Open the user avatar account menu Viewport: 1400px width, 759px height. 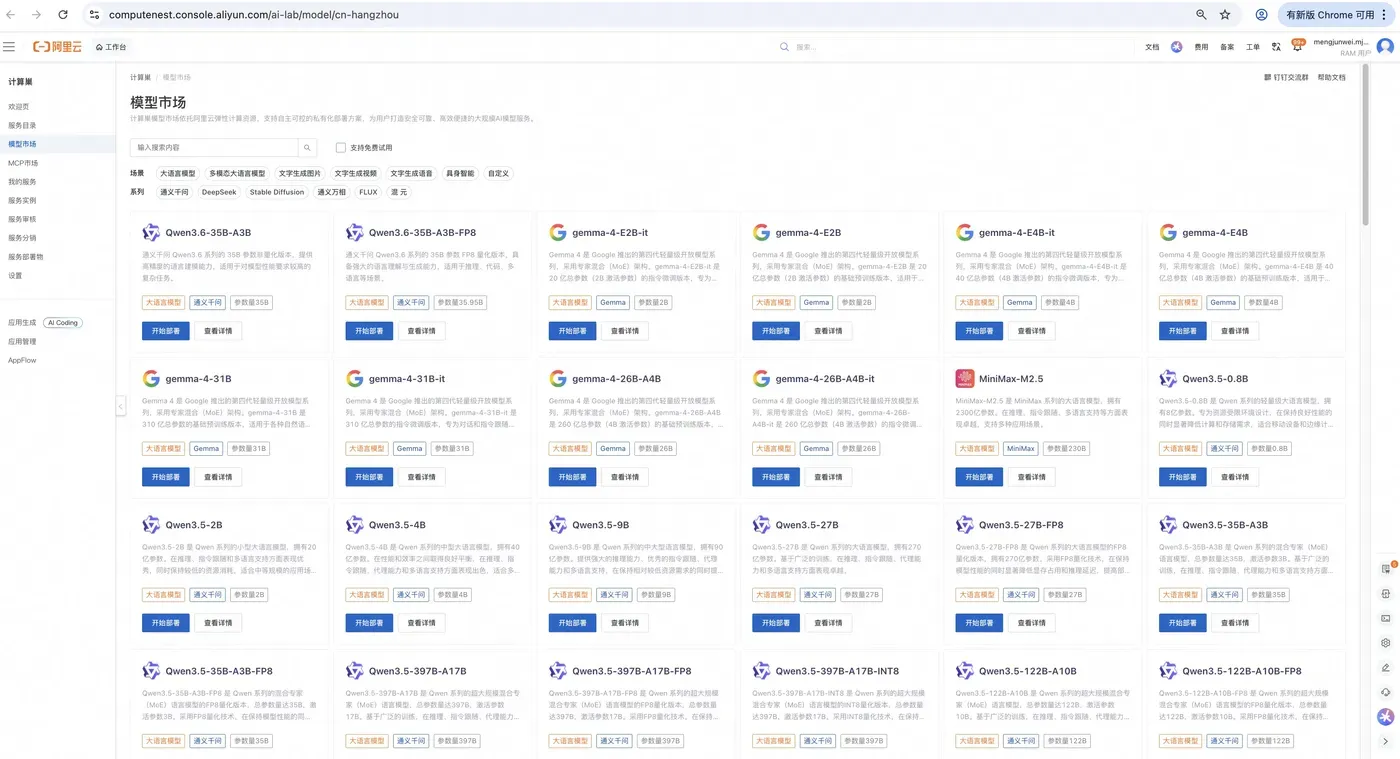[x=1385, y=47]
